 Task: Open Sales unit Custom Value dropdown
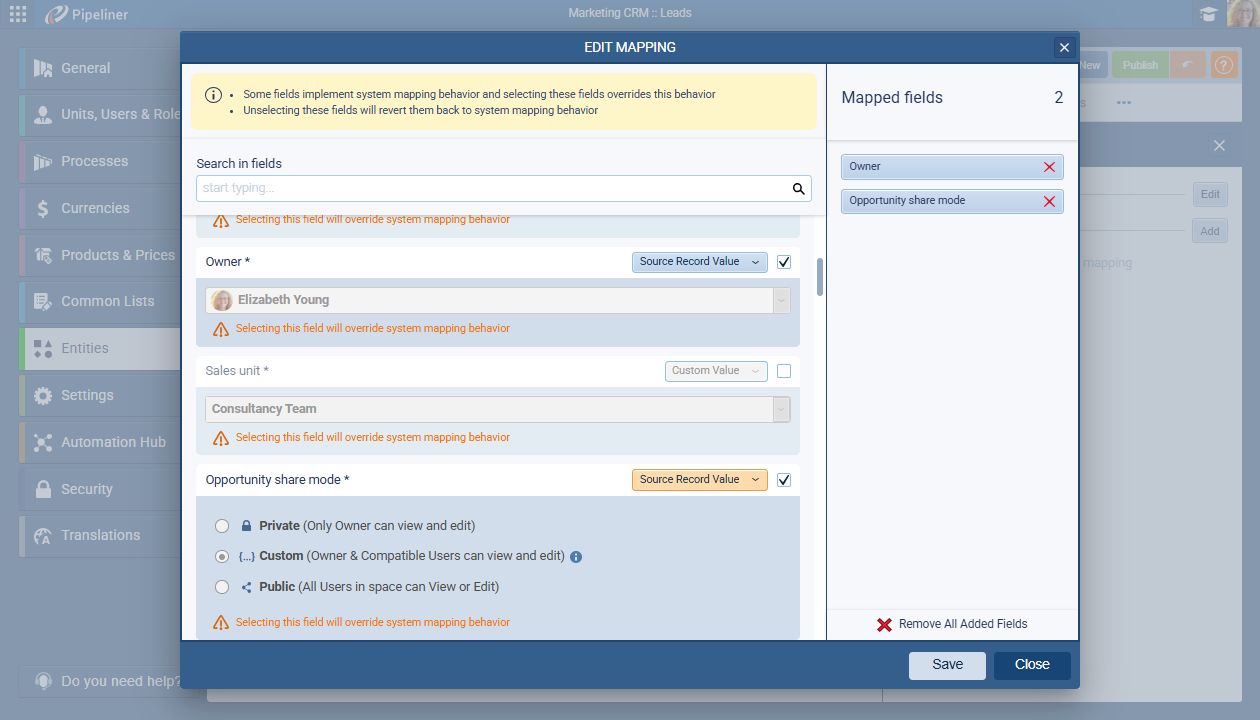[x=715, y=371]
